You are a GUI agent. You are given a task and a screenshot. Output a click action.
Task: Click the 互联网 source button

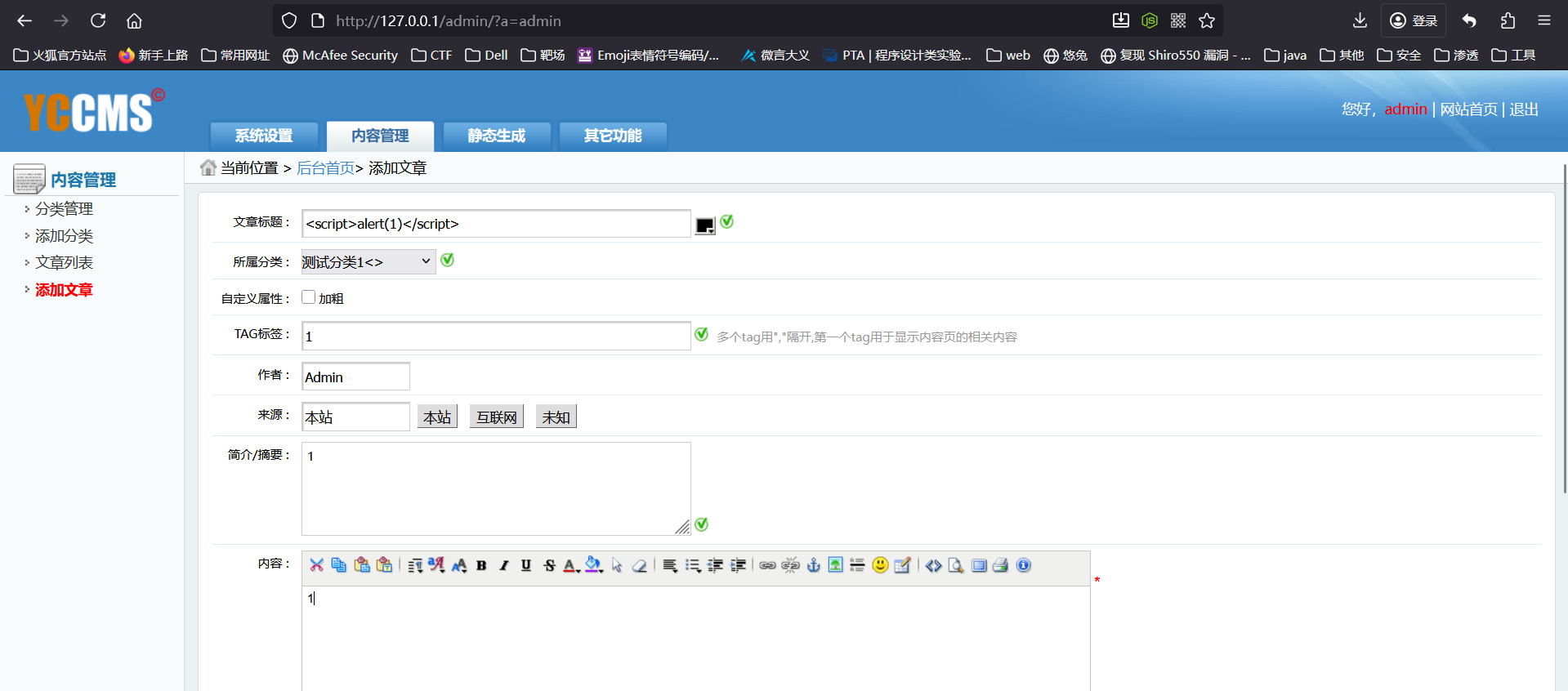(496, 417)
